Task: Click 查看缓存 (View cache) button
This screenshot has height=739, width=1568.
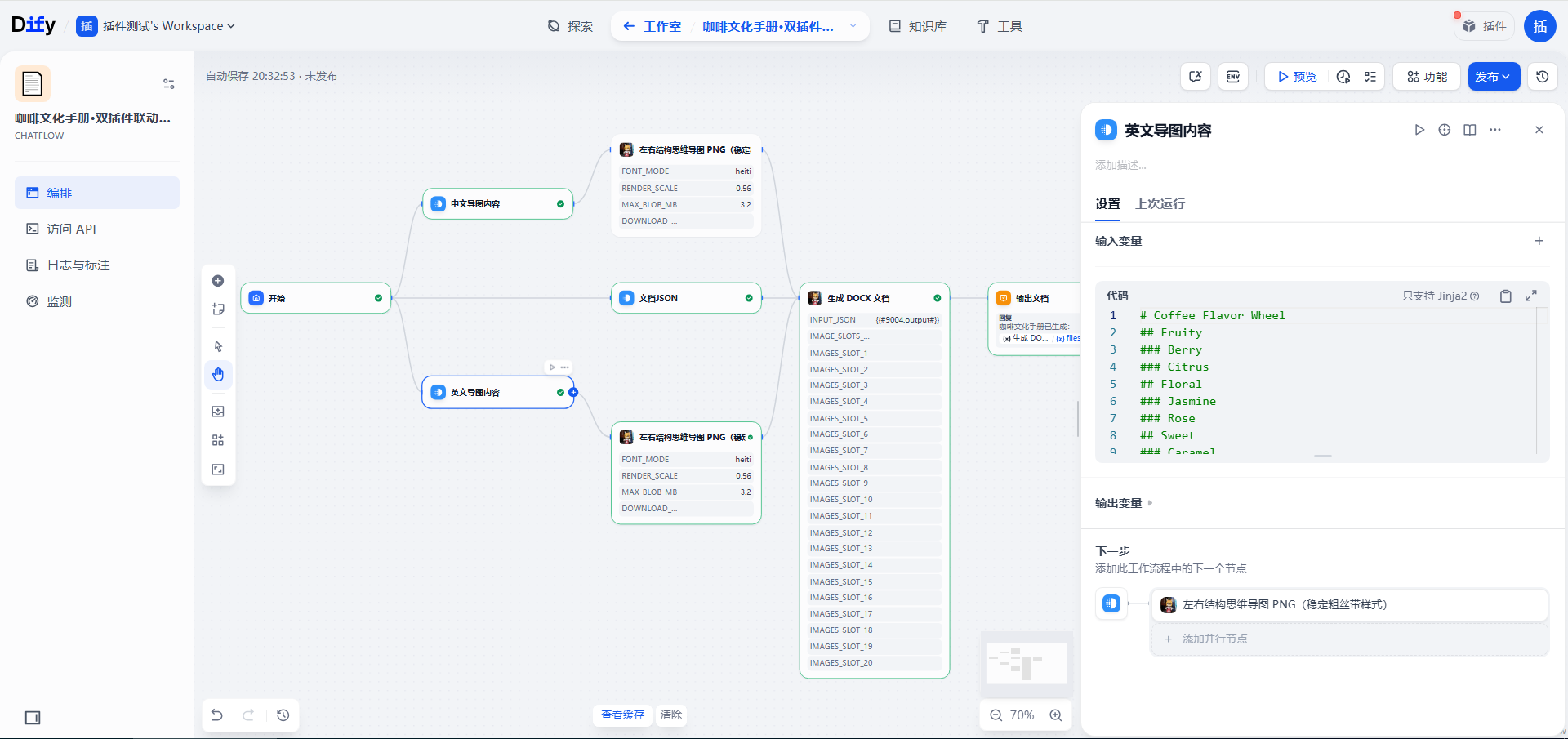Action: click(x=622, y=715)
